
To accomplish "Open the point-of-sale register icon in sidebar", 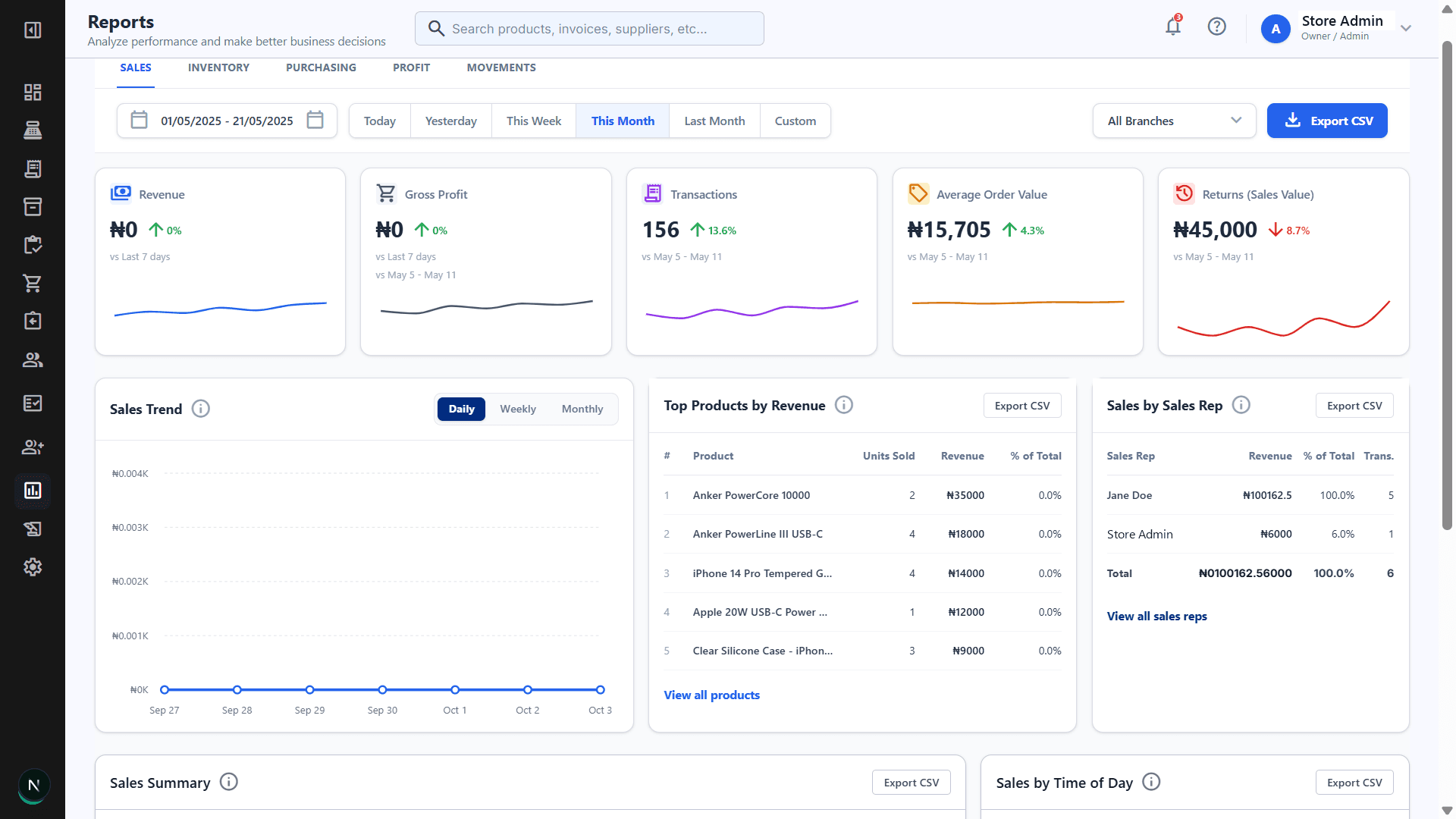I will point(33,130).
